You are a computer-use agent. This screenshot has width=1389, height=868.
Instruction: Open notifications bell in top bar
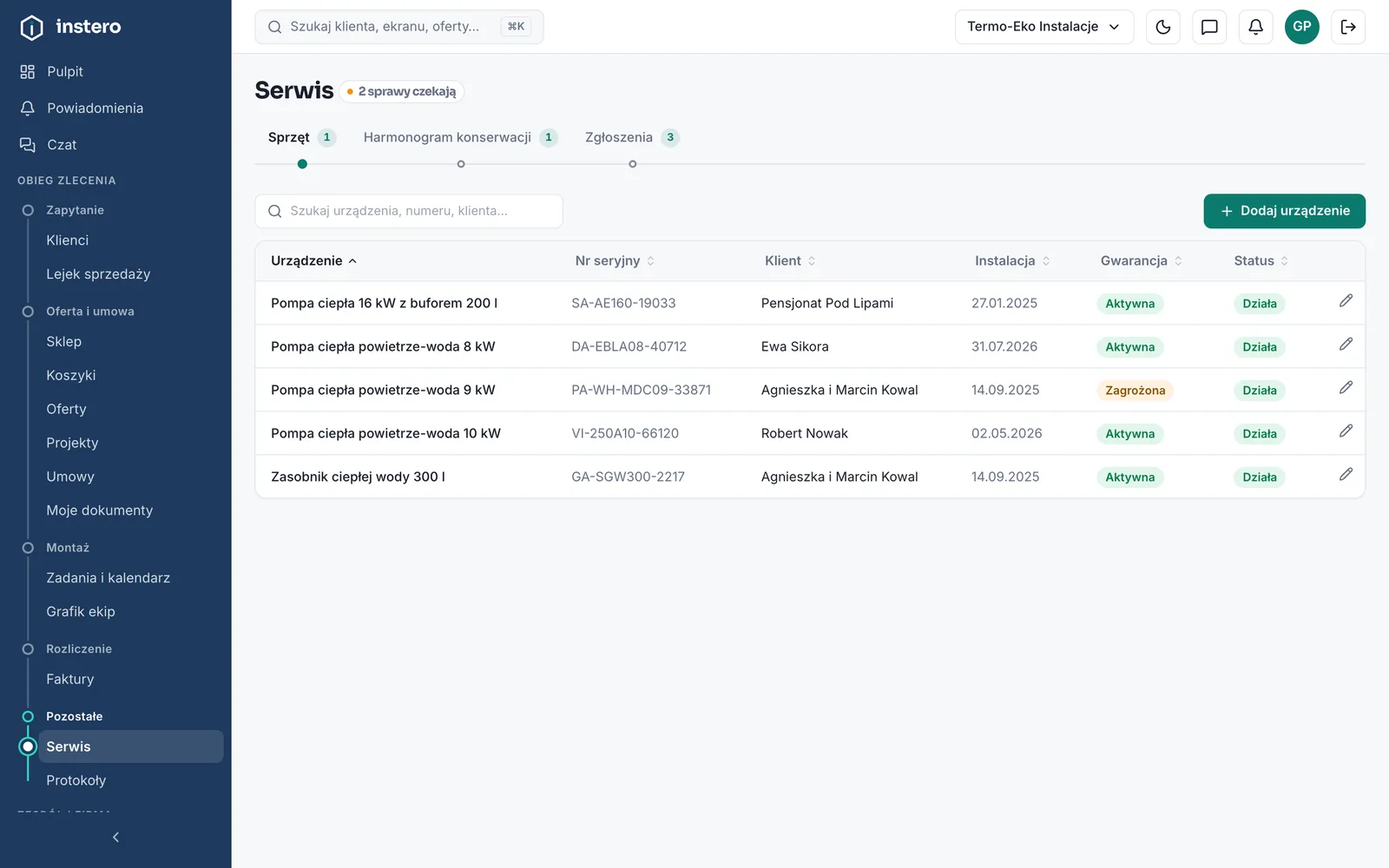coord(1255,27)
